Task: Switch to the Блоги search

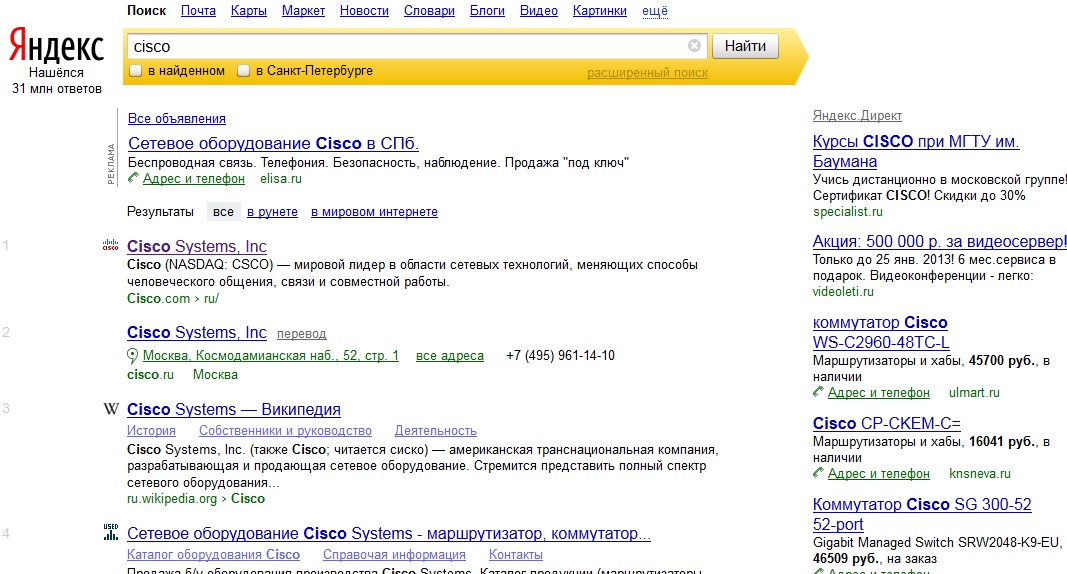Action: coord(487,11)
